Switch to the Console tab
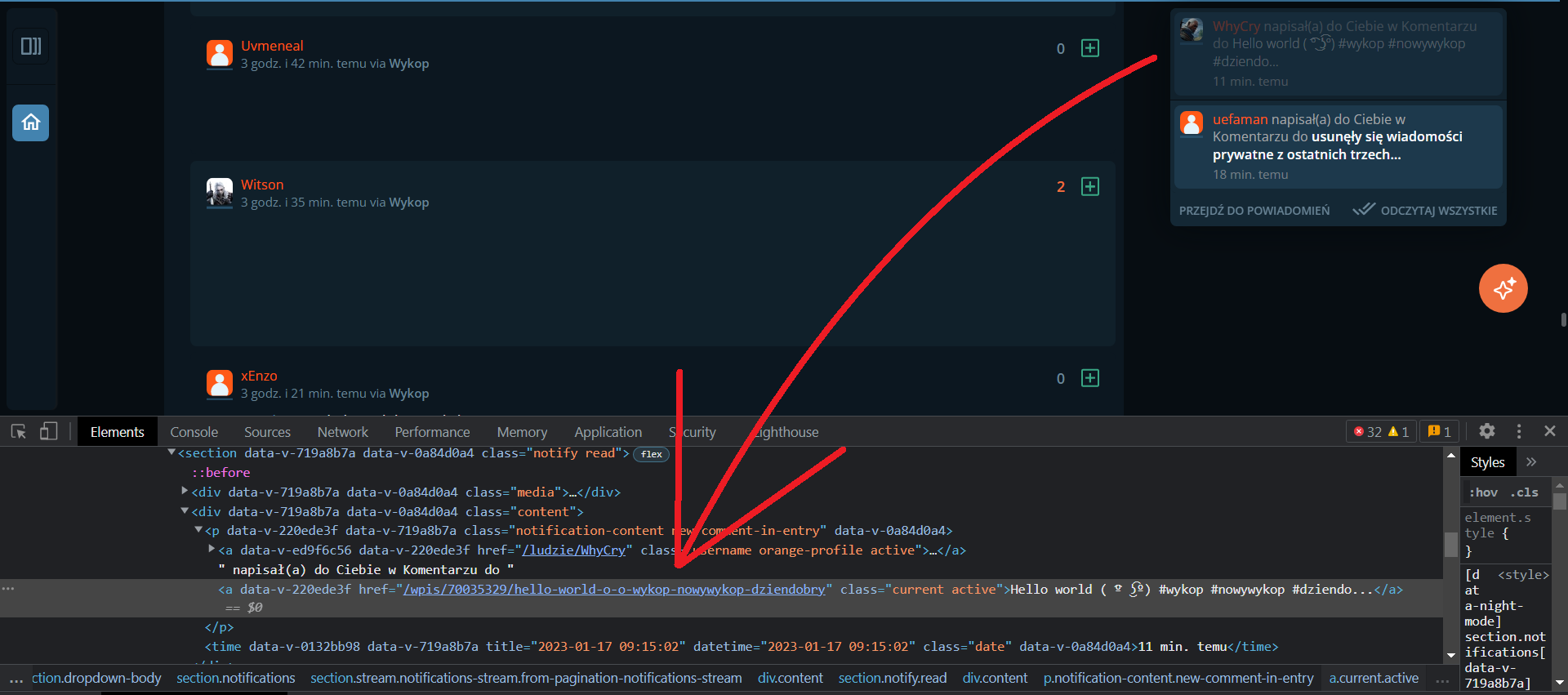The width and height of the screenshot is (1568, 695). tap(194, 432)
